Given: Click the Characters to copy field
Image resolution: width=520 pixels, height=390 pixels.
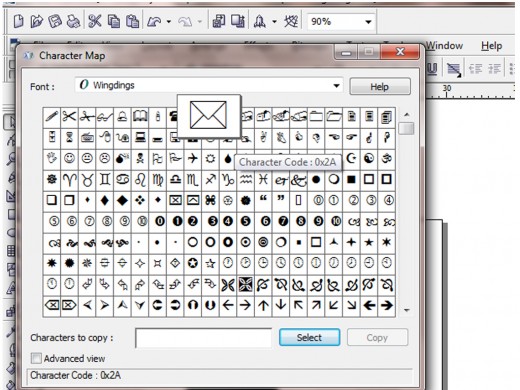Looking at the screenshot, I should (203, 338).
